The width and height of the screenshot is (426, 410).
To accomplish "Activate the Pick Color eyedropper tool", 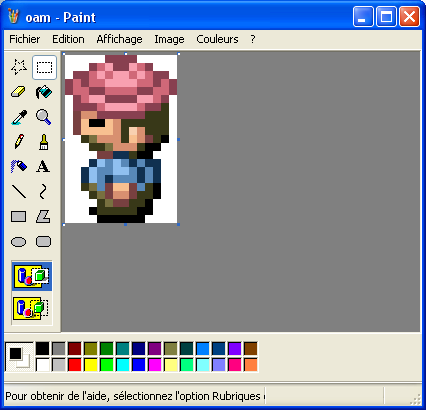I will [x=19, y=117].
